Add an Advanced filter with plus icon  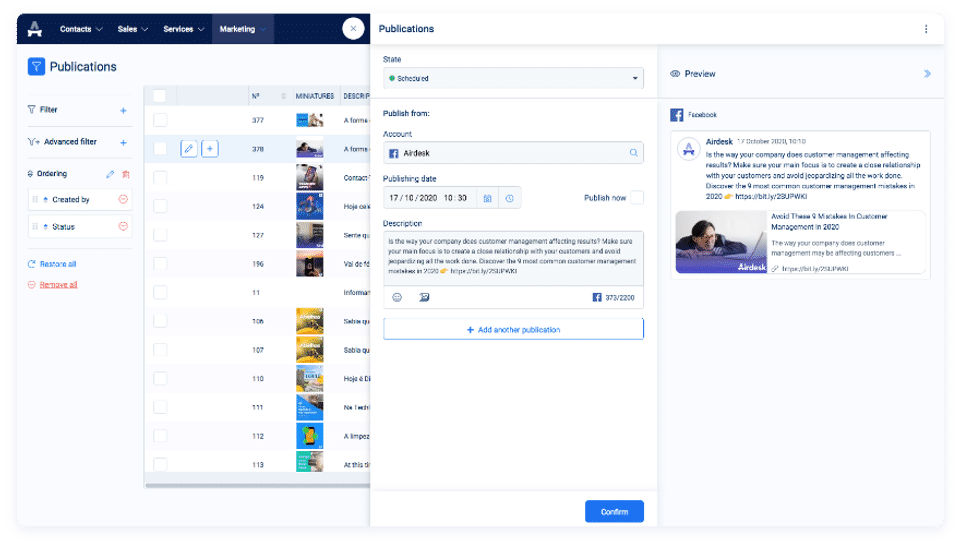[123, 142]
